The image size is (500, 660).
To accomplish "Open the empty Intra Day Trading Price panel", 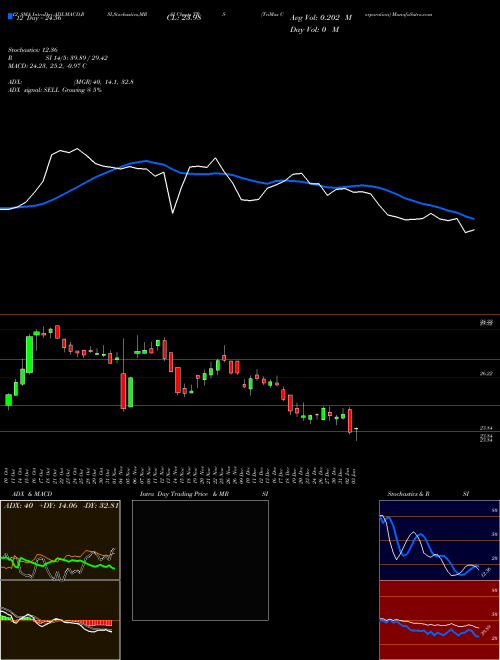I will (x=200, y=560).
